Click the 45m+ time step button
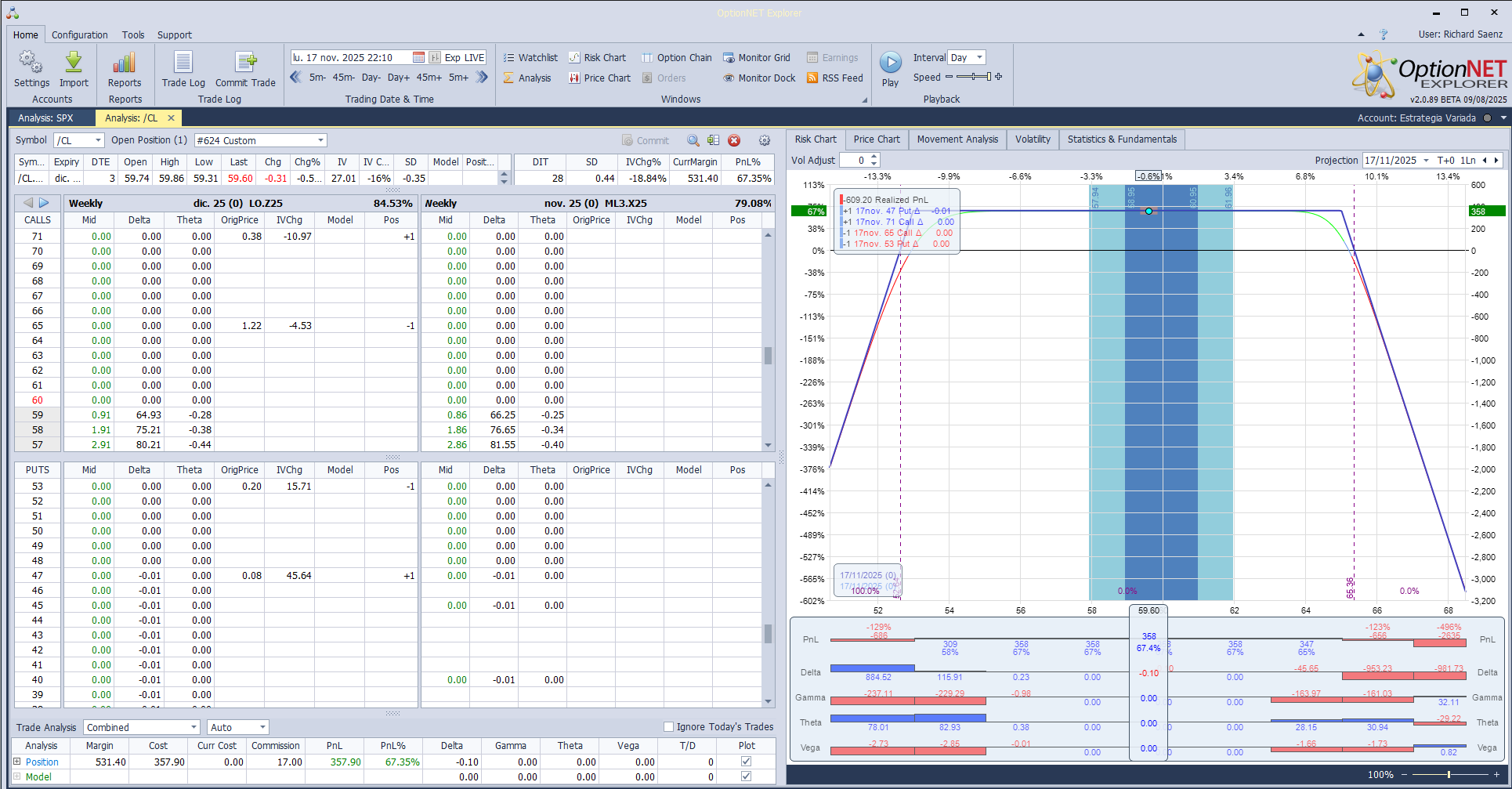 429,78
